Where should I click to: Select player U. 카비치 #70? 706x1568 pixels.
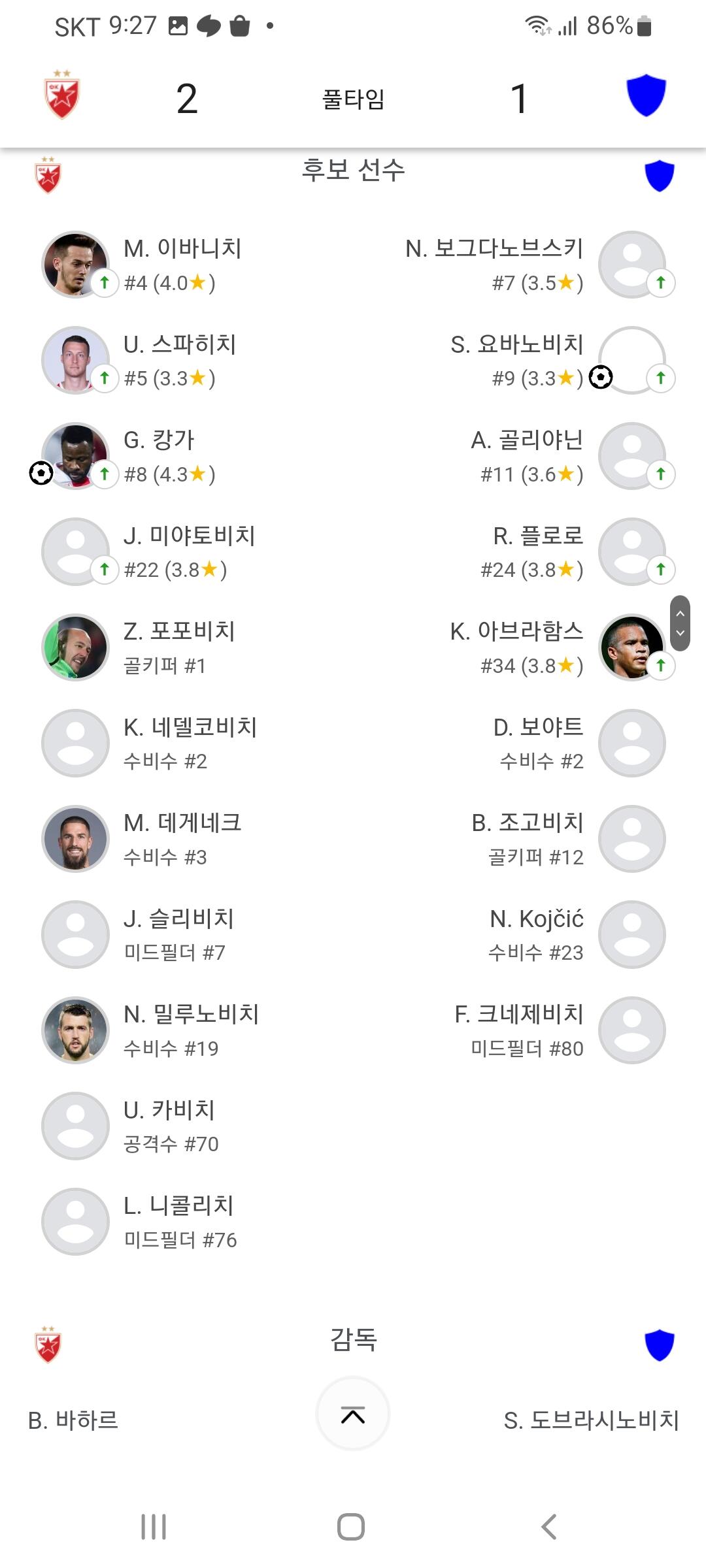170,1126
